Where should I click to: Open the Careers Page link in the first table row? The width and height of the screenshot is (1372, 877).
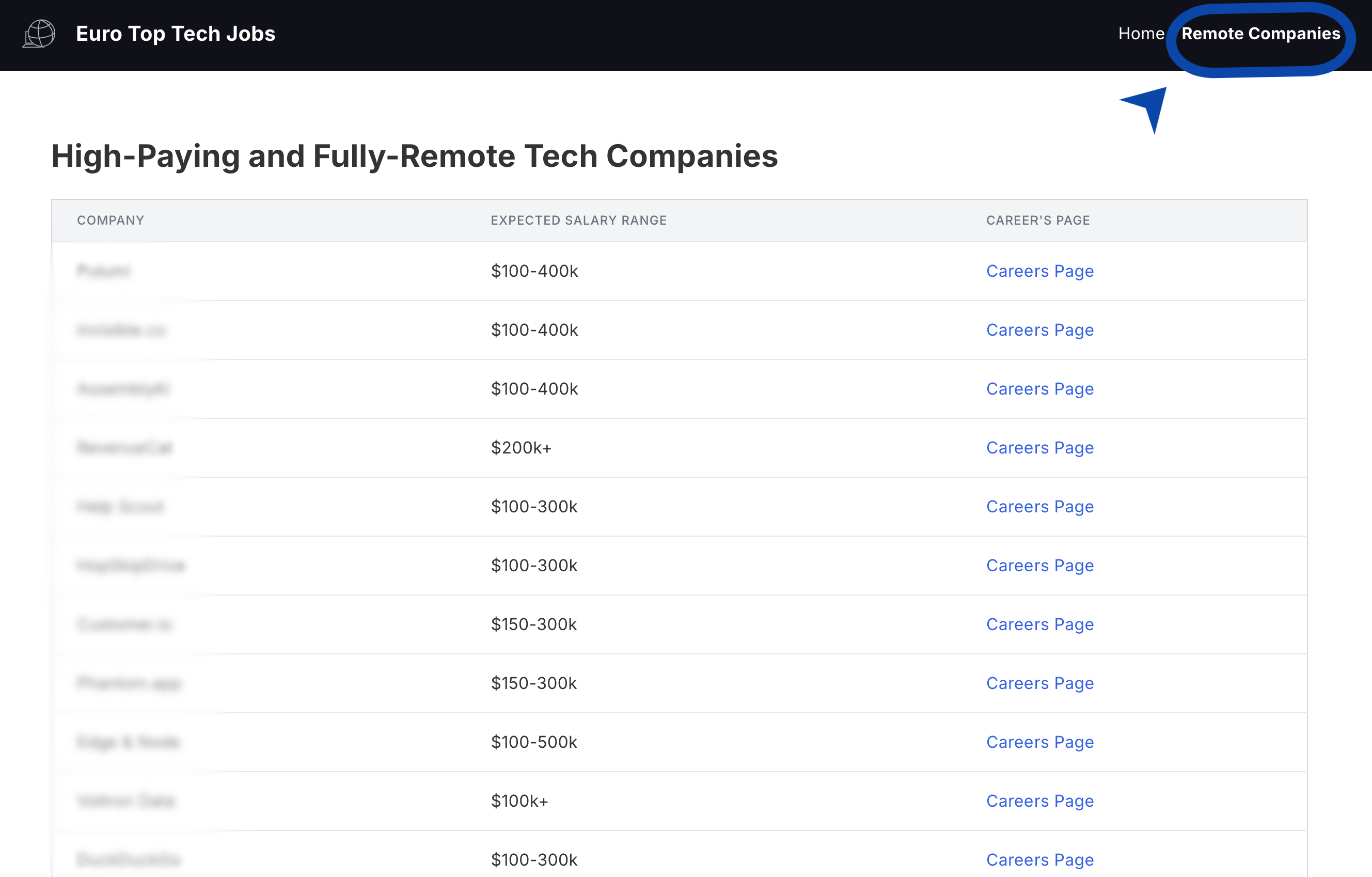[1040, 271]
